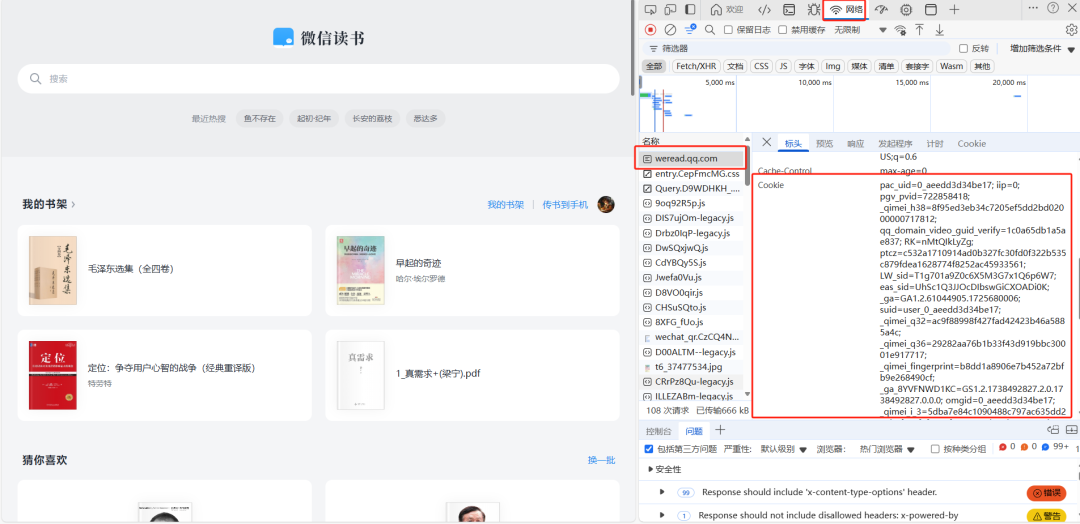Viewport: 1080px width, 524px height.
Task: Select the CSS filter chip
Action: (x=761, y=66)
